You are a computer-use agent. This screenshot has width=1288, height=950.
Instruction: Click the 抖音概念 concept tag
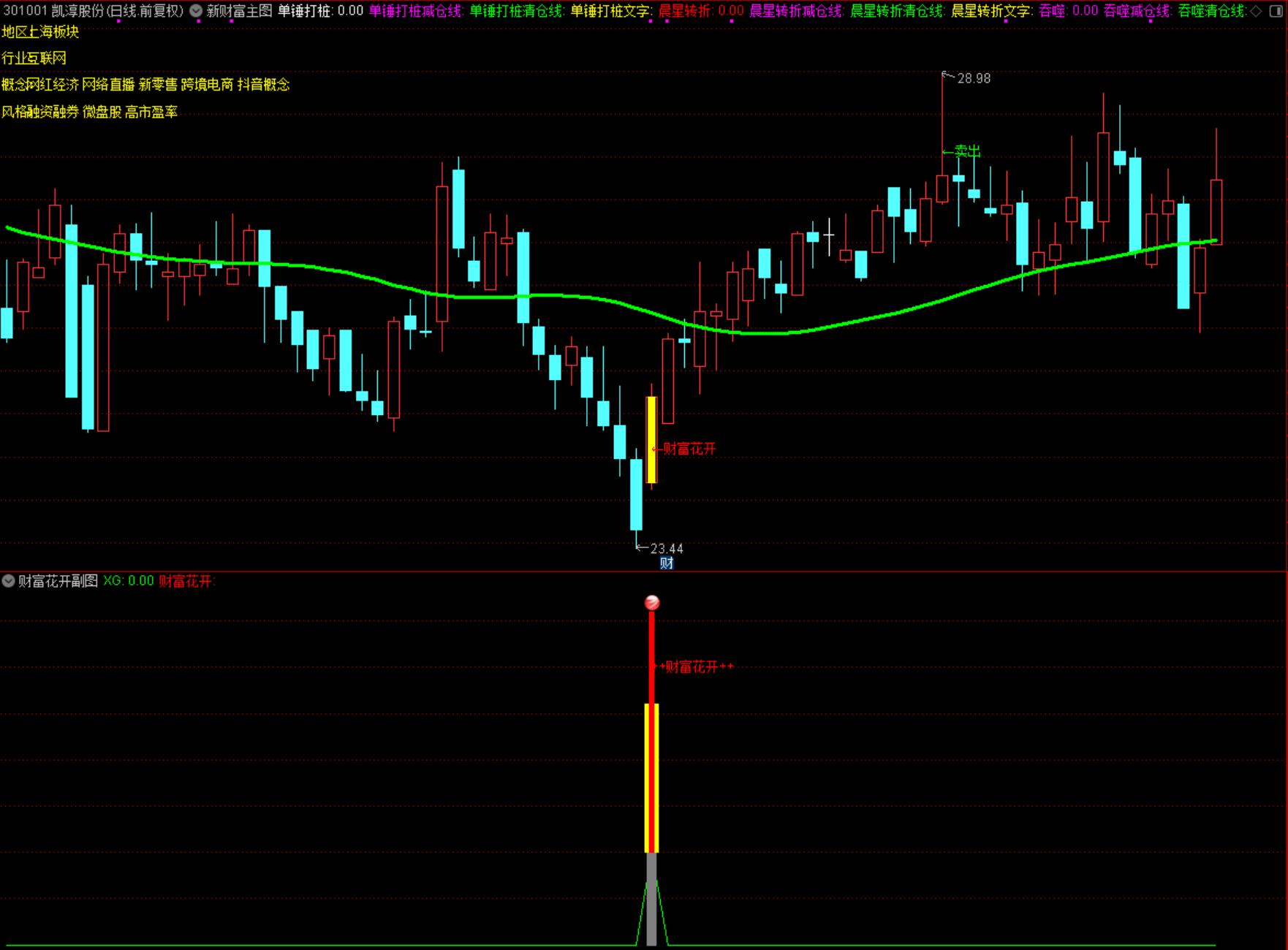(x=263, y=85)
